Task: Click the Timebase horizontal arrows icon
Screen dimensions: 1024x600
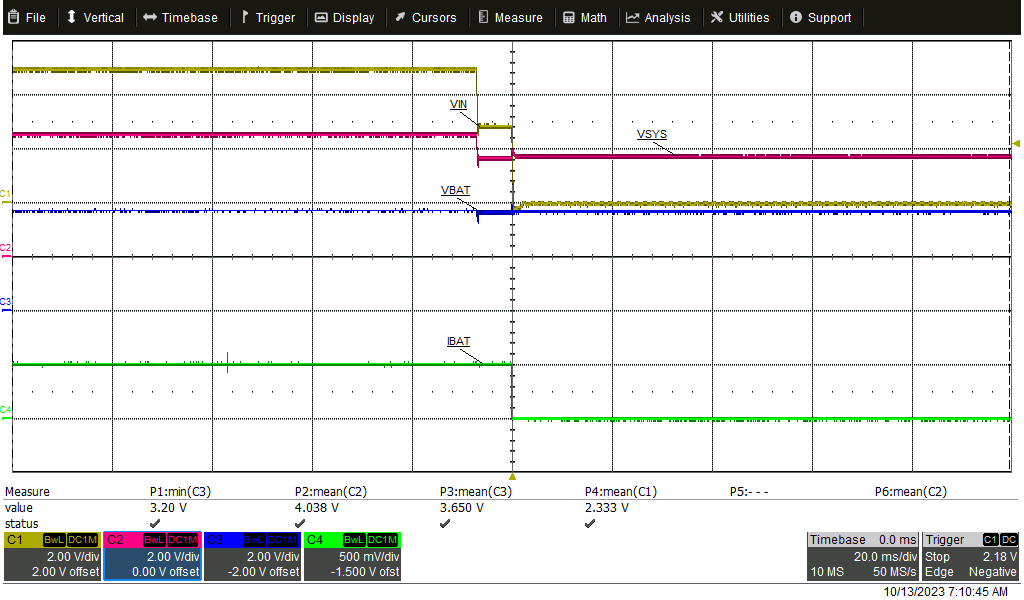Action: (150, 16)
